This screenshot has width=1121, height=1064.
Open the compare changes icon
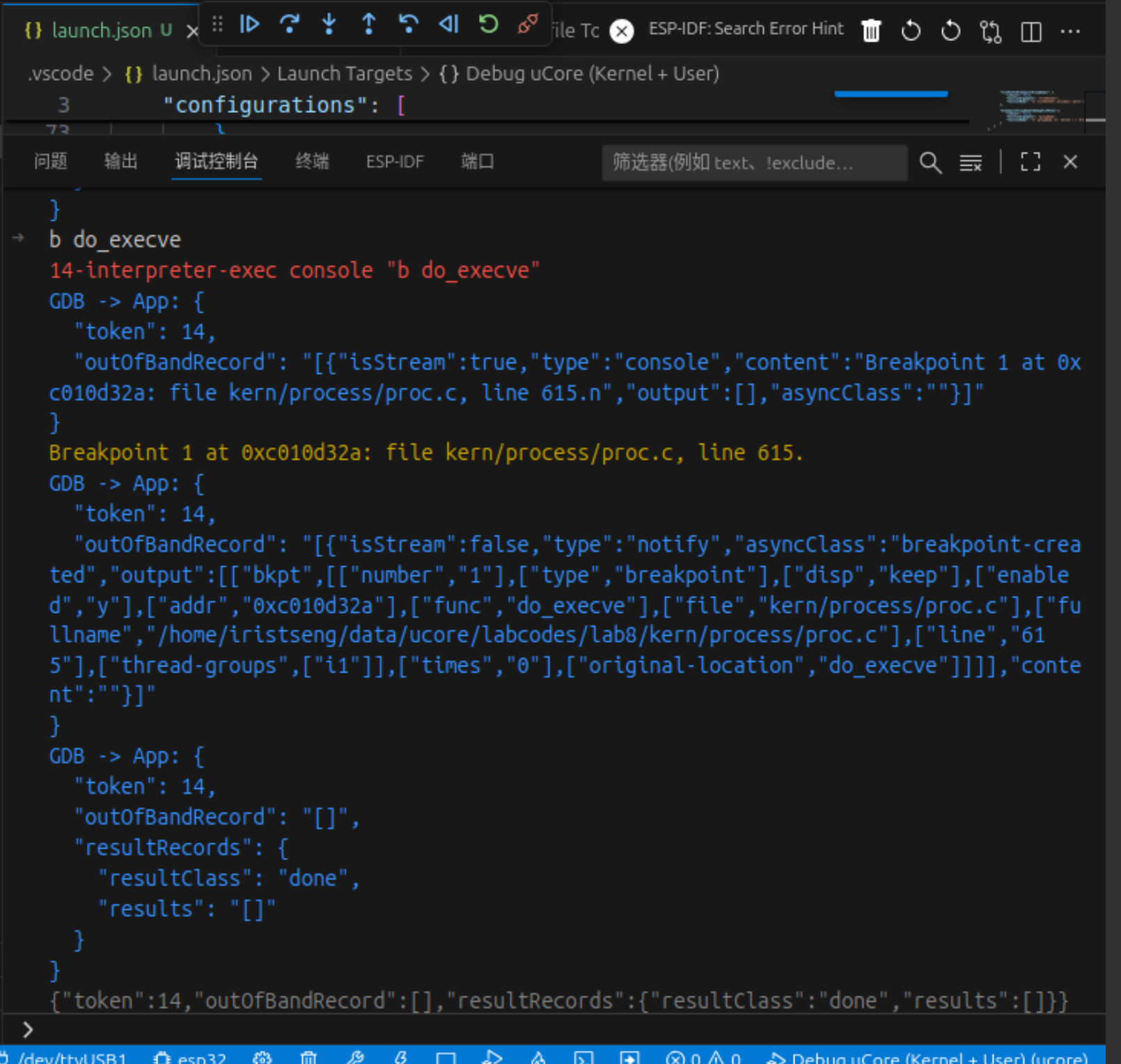pos(990,31)
